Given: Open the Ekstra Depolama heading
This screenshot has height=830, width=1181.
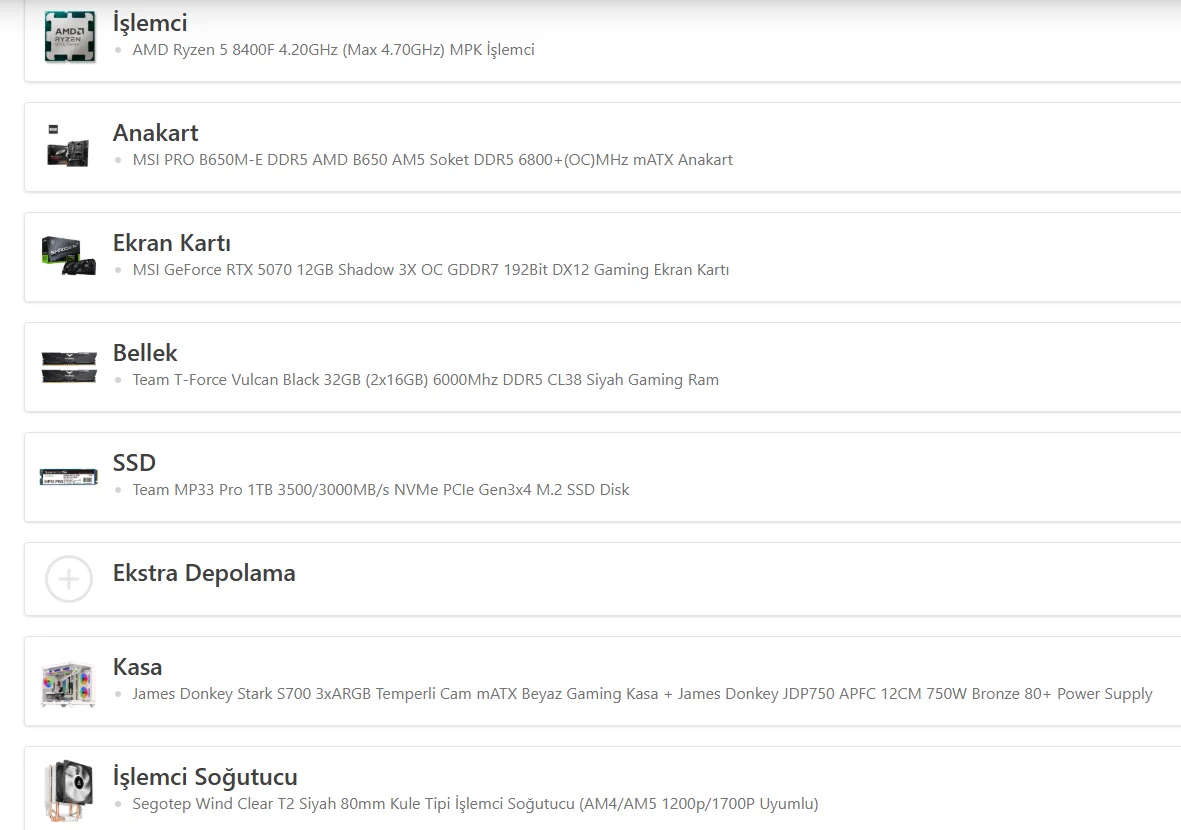Looking at the screenshot, I should coord(204,573).
